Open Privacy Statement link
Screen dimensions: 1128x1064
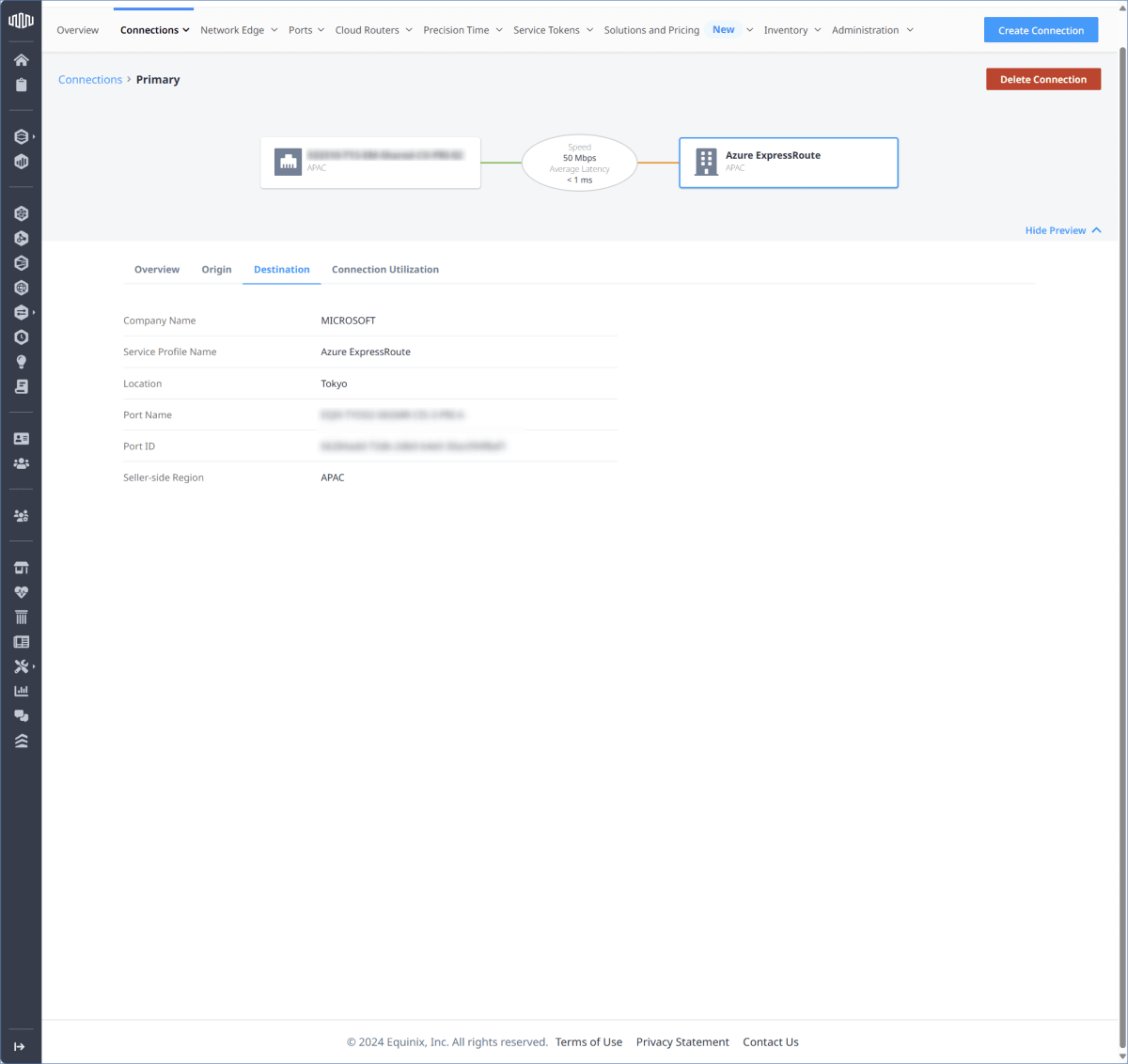coord(682,1041)
